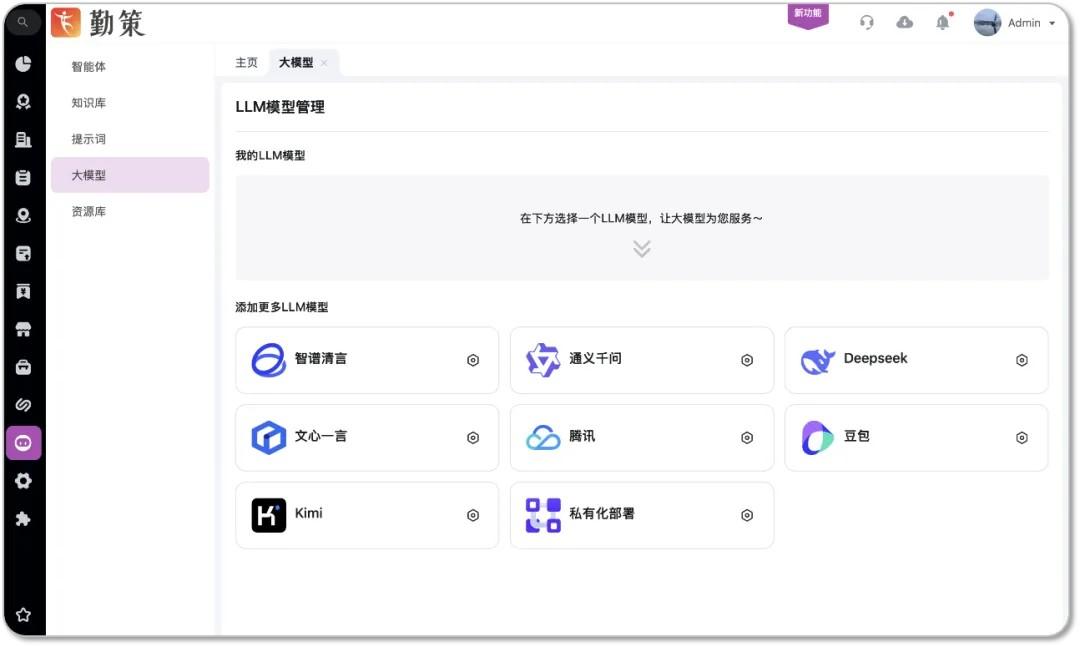1080x647 pixels.
Task: Click the cloud download icon in top bar
Action: pyautogui.click(x=904, y=22)
